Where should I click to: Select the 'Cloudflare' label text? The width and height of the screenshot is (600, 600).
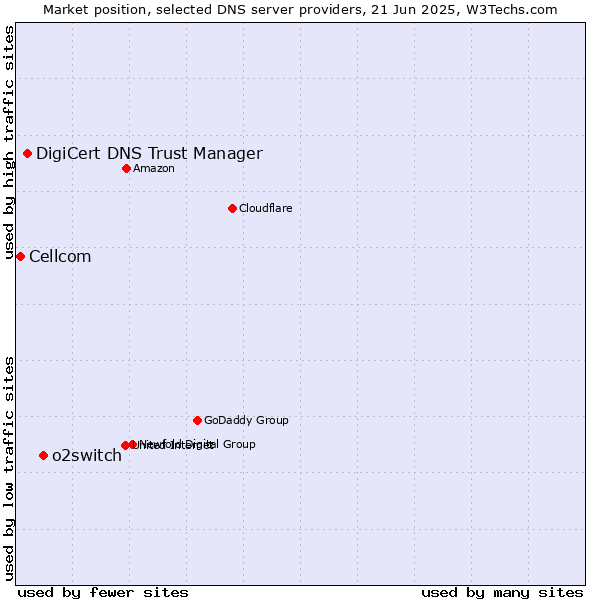(266, 208)
